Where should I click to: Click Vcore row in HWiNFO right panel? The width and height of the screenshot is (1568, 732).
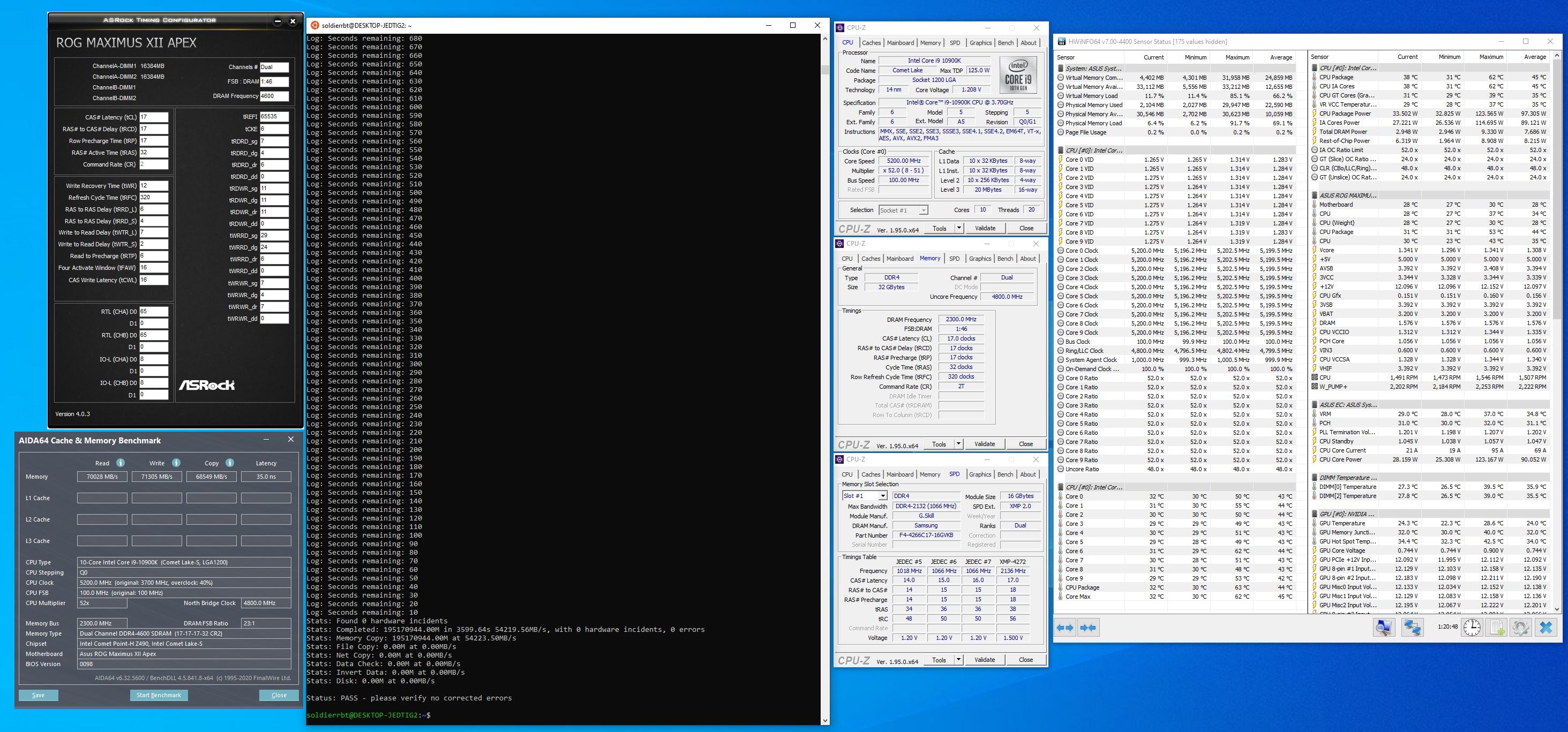click(x=1429, y=250)
